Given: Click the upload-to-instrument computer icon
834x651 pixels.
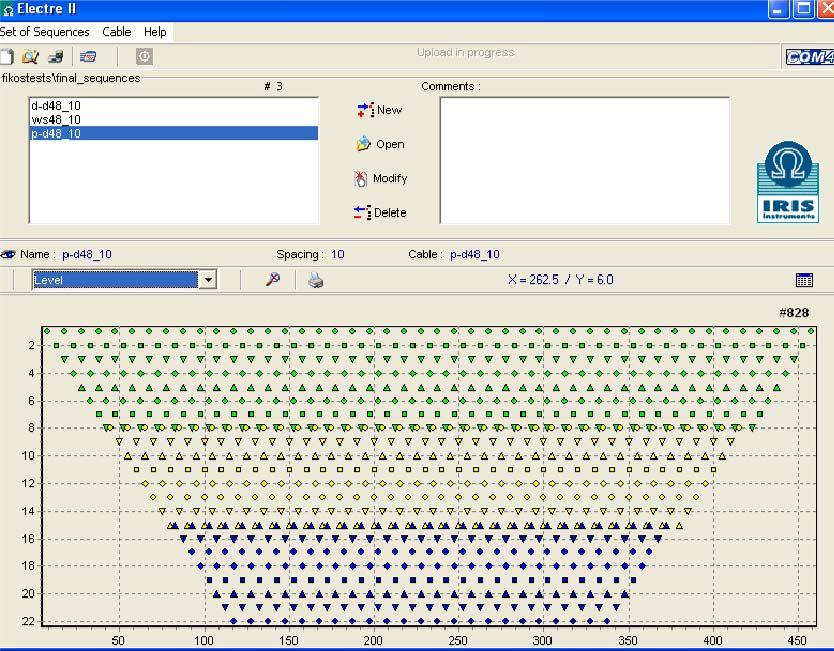Looking at the screenshot, I should (x=55, y=56).
